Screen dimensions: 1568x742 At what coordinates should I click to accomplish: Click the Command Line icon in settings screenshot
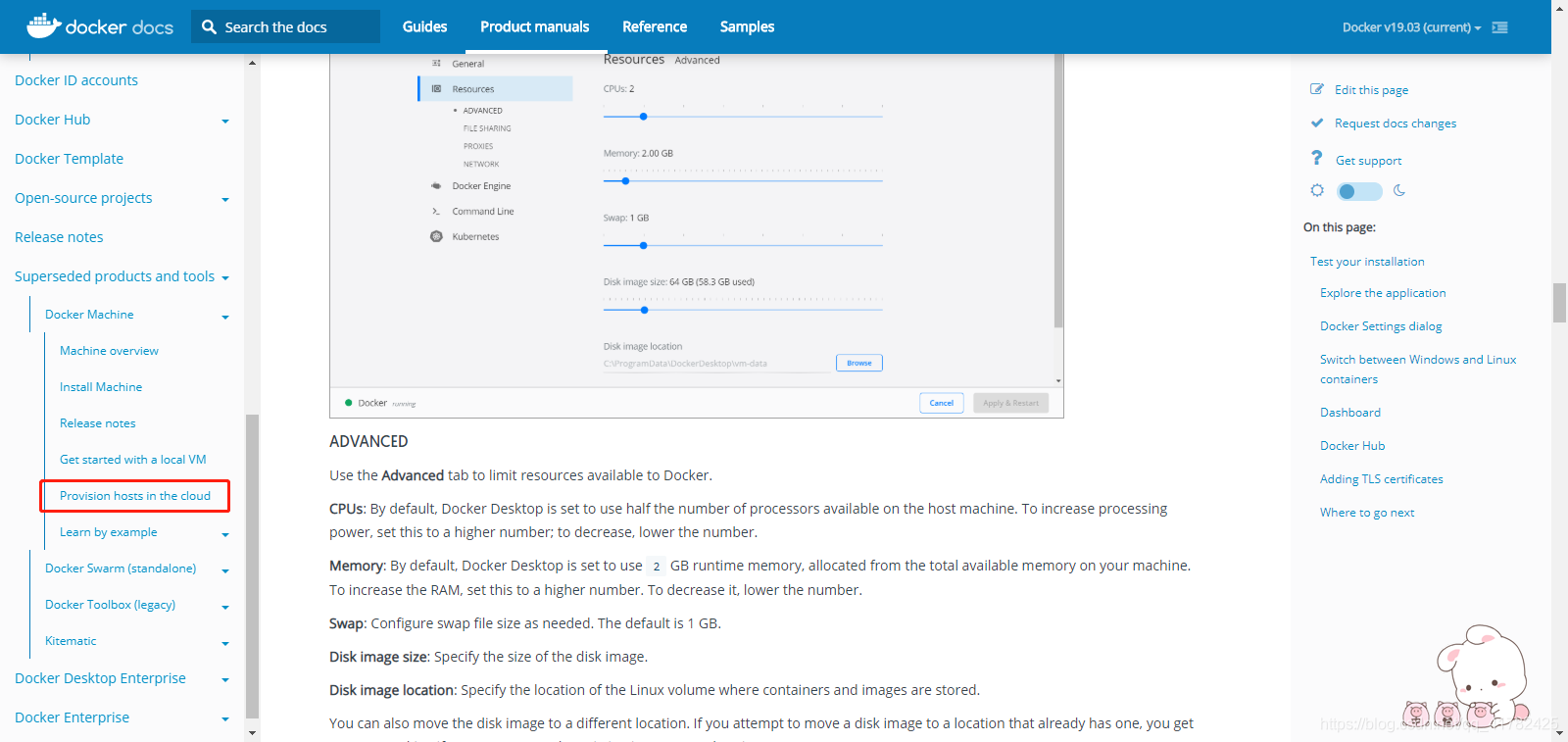[436, 211]
